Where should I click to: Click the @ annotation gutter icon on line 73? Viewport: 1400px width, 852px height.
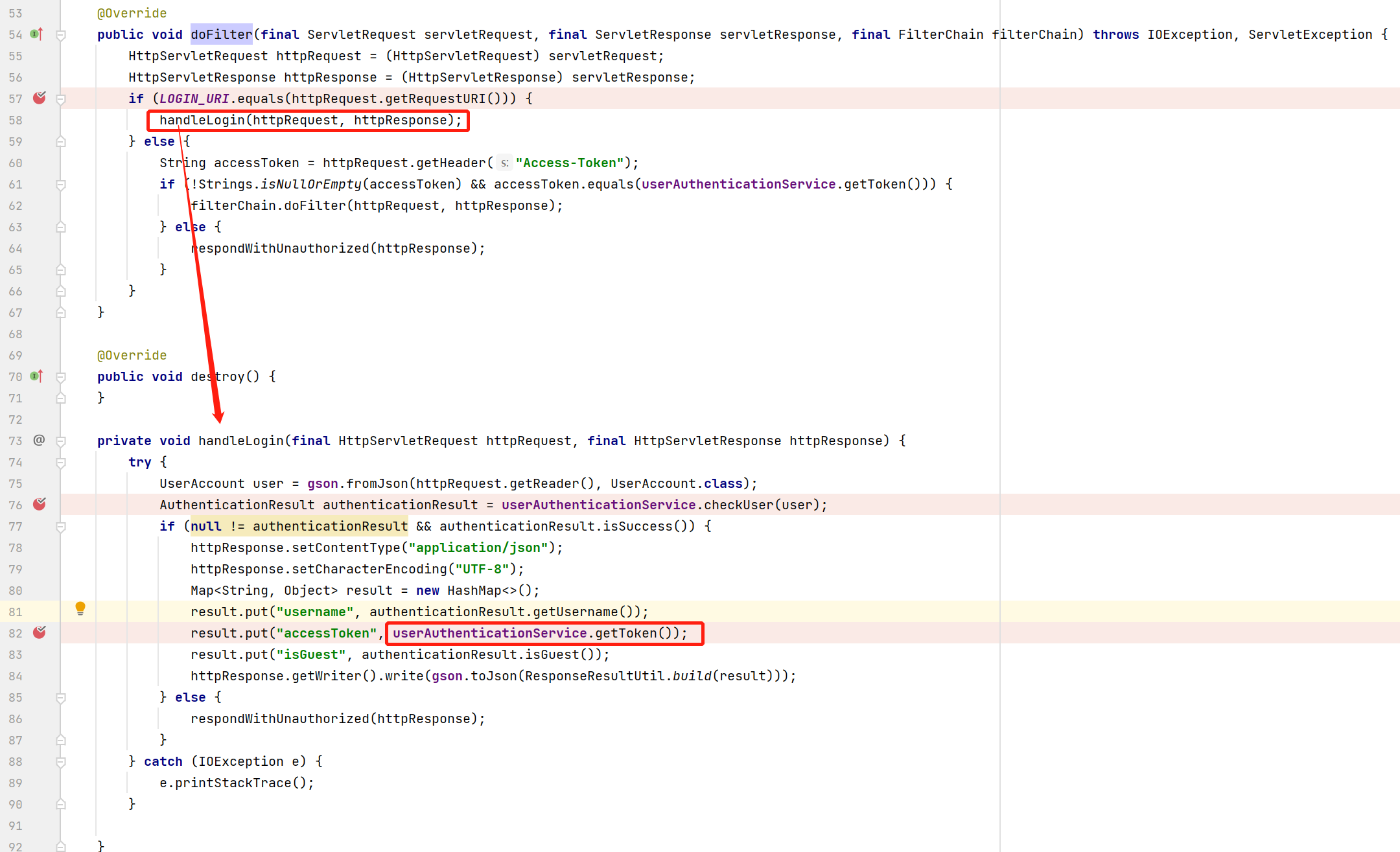[x=39, y=440]
